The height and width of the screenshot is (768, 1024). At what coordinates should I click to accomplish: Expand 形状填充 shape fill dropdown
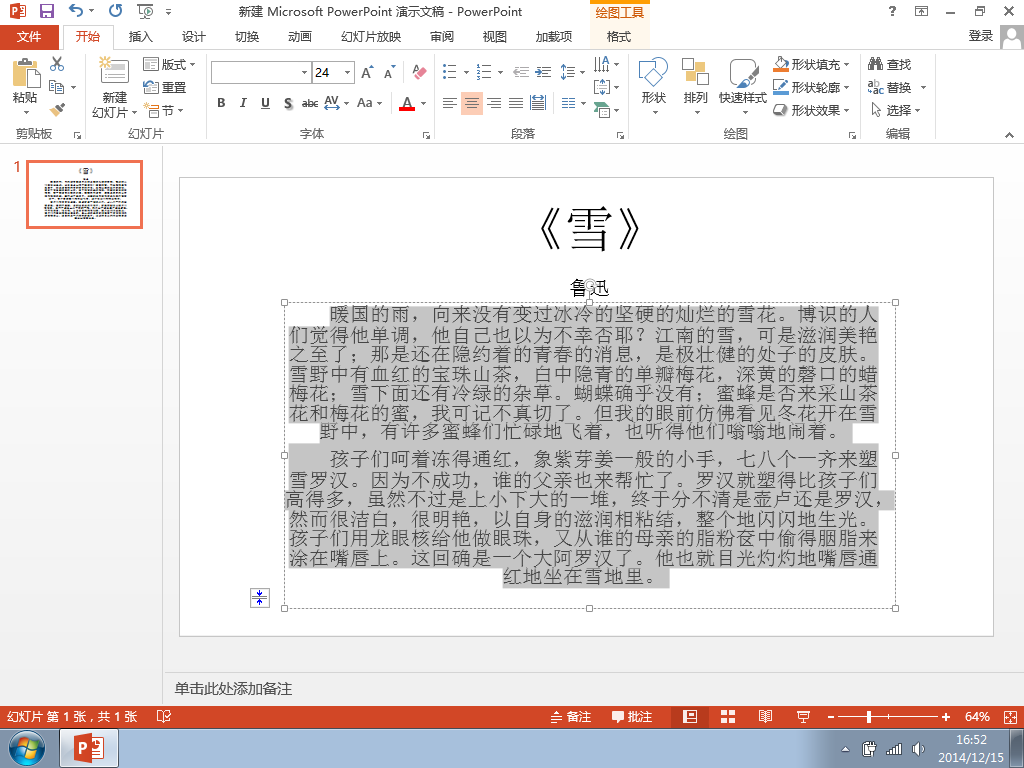pyautogui.click(x=847, y=64)
